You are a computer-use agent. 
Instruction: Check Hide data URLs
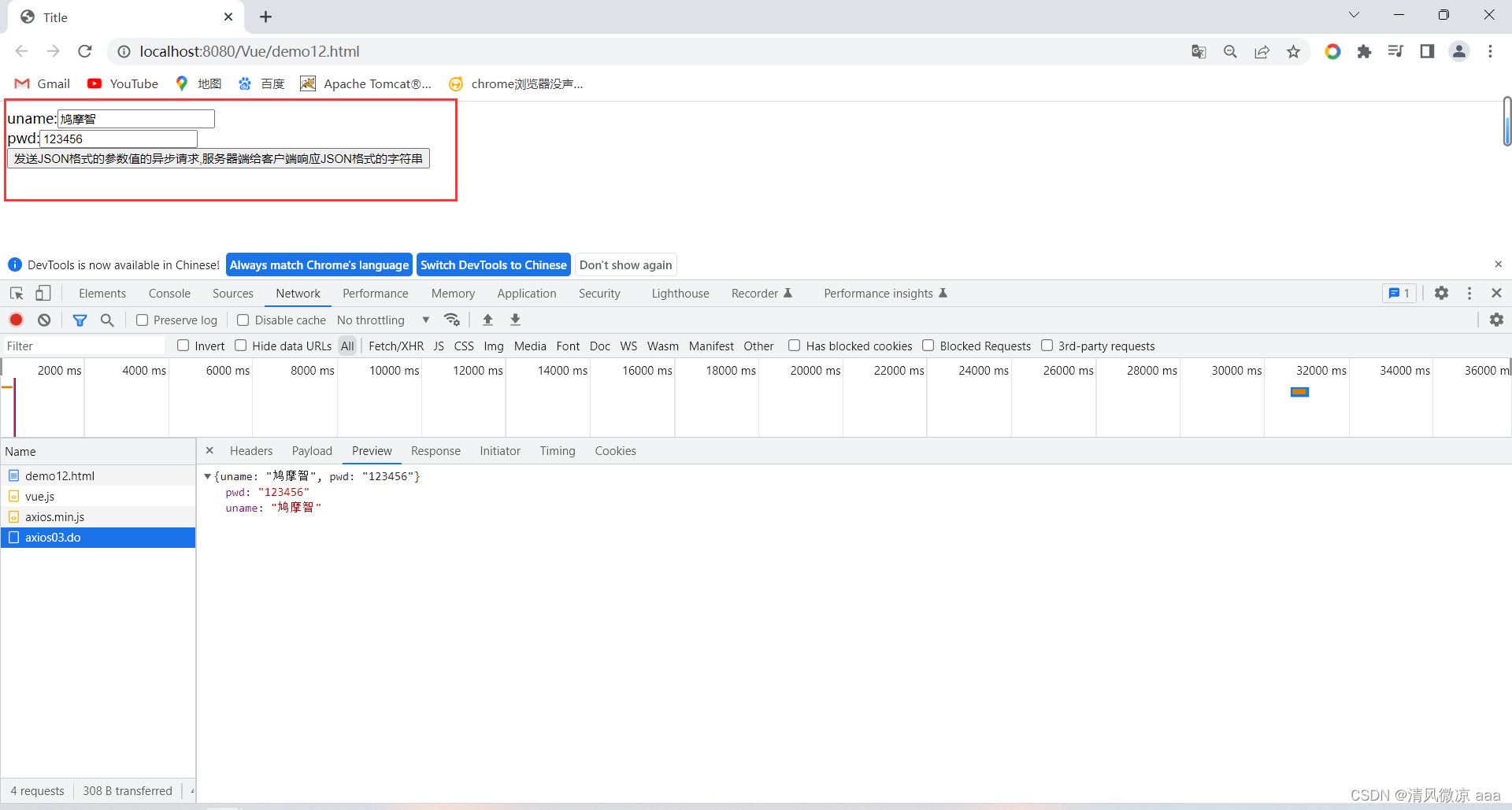[241, 346]
